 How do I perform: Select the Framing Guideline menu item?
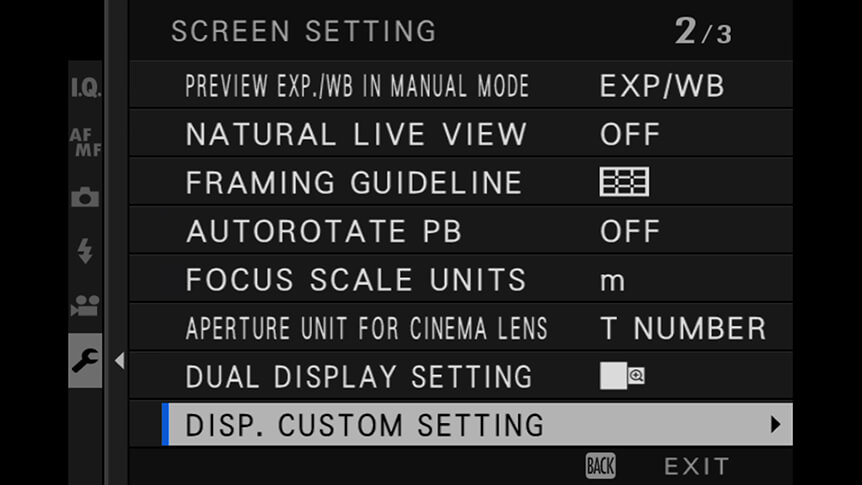pos(461,182)
